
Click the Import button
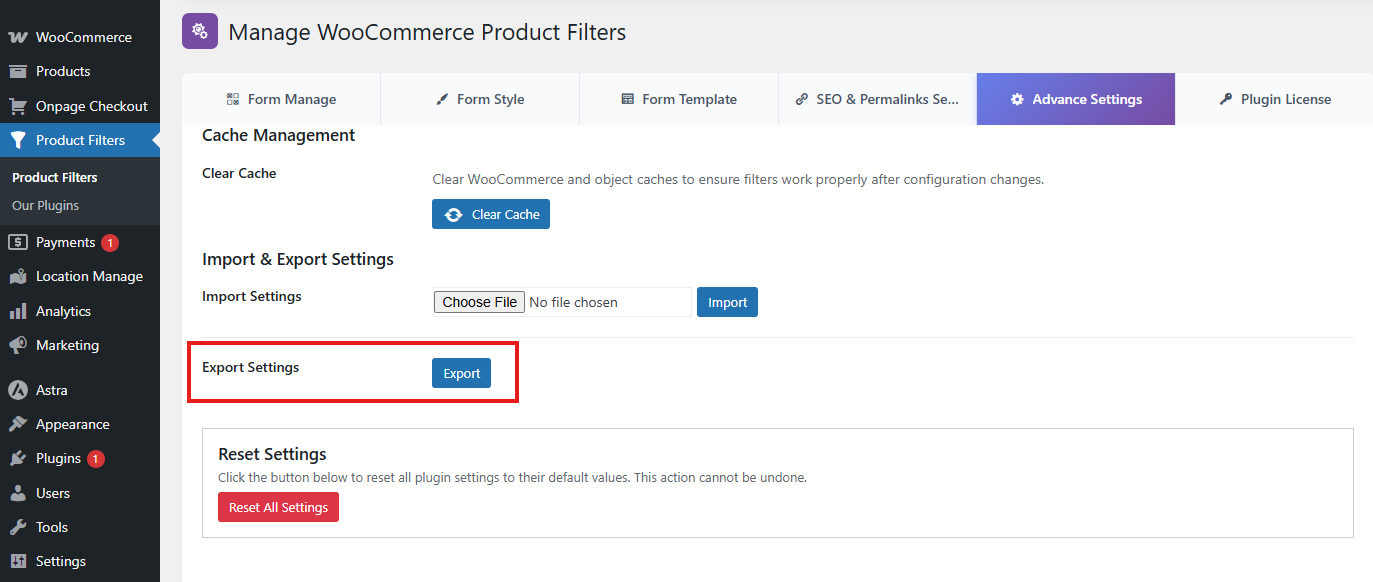click(727, 302)
